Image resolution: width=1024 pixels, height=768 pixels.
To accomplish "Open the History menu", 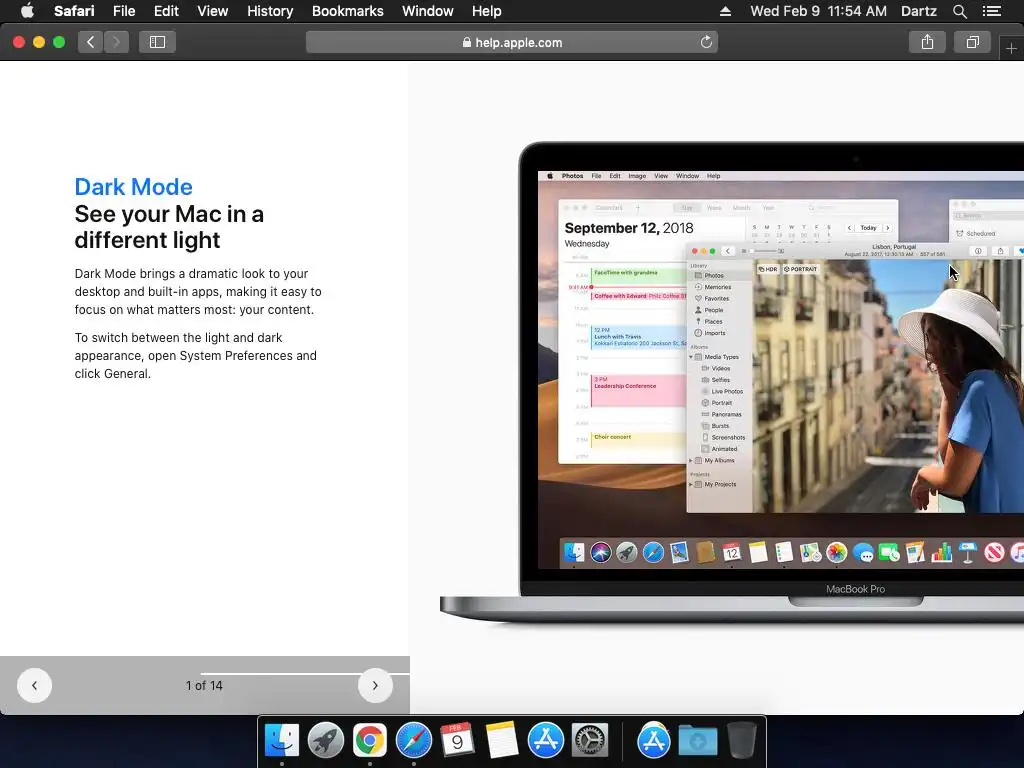I will coord(270,11).
